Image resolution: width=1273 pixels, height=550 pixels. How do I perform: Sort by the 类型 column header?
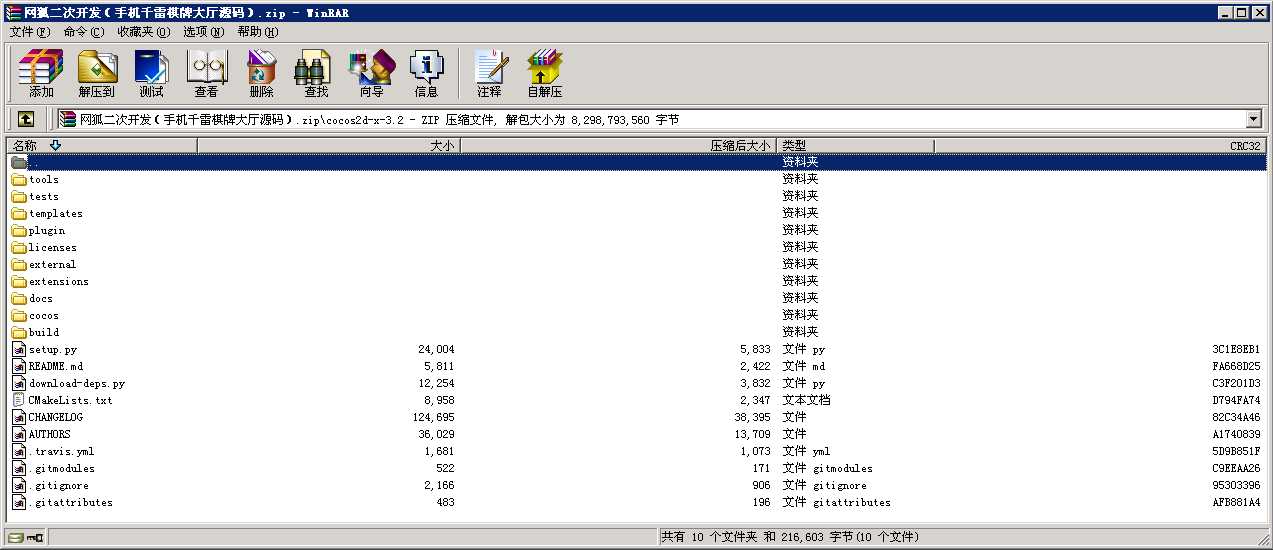(855, 146)
